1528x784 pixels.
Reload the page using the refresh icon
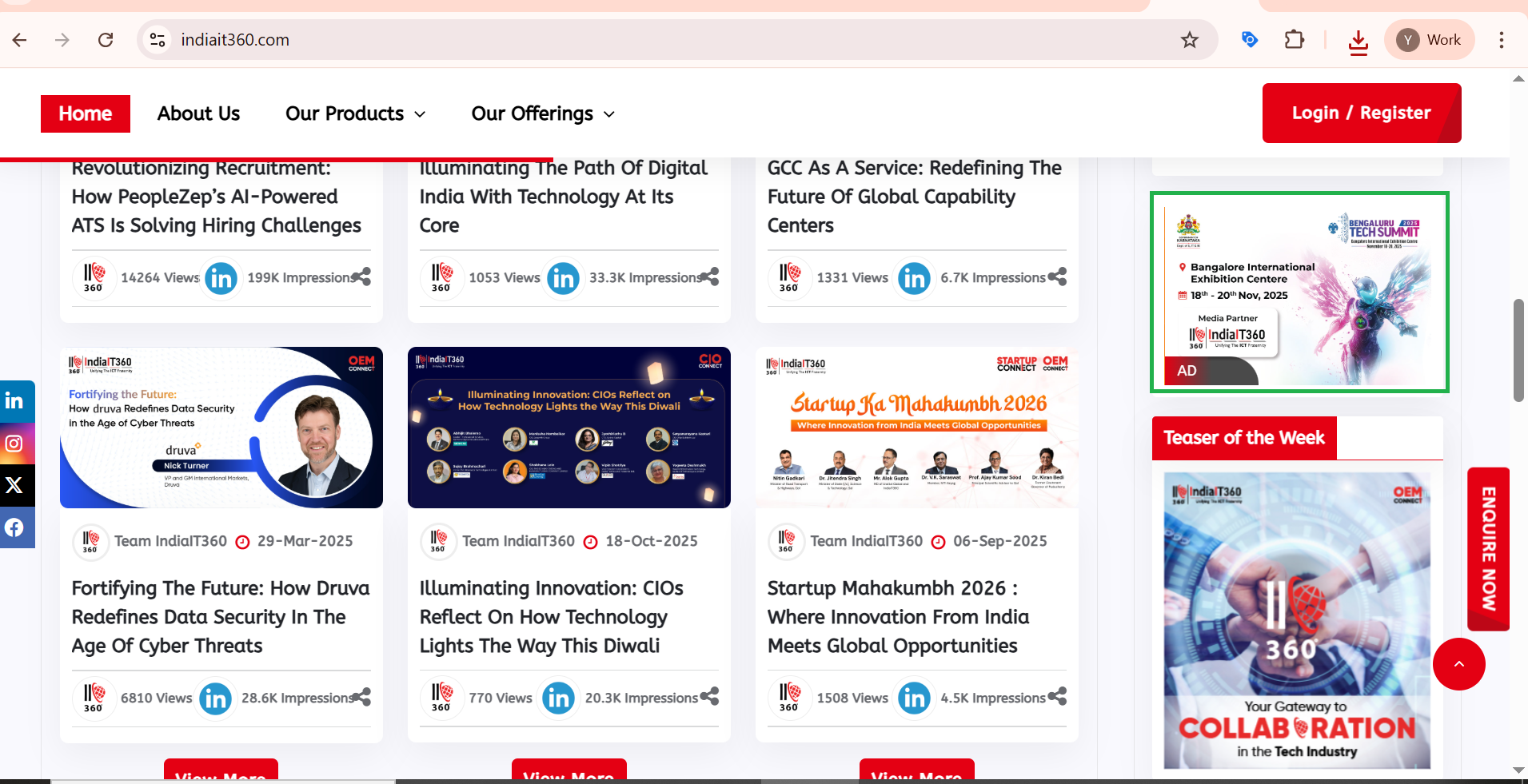(x=106, y=40)
